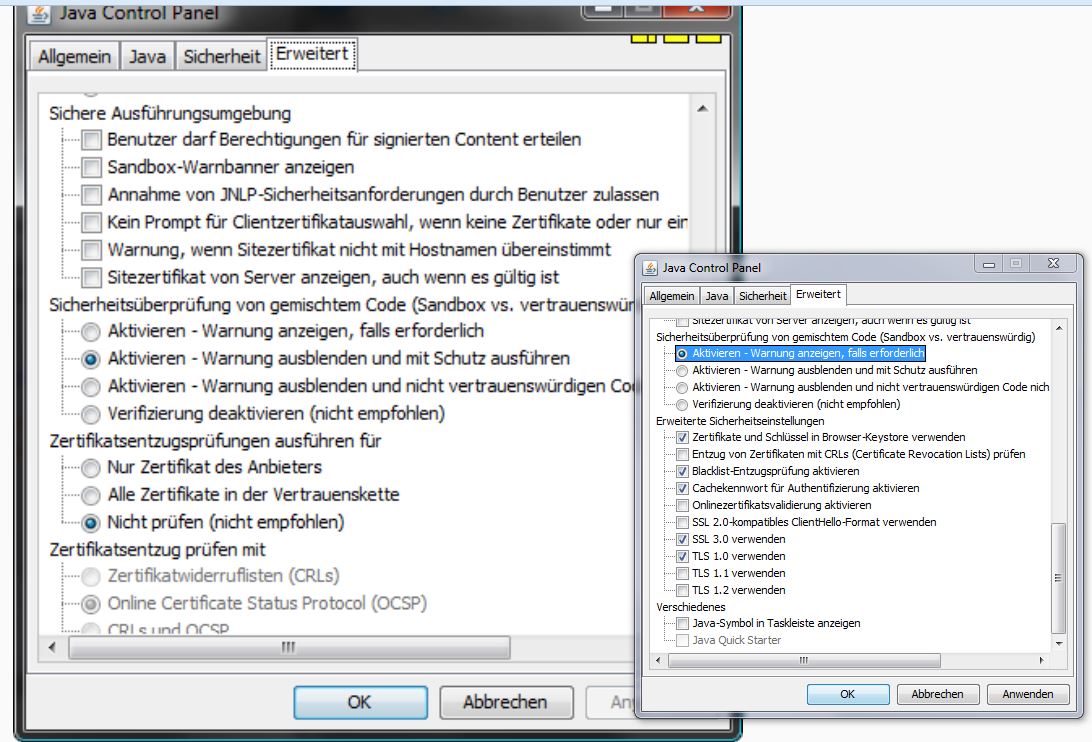Enable TLS 1.1 verwenden
Image resolution: width=1092 pixels, height=742 pixels.
(682, 573)
